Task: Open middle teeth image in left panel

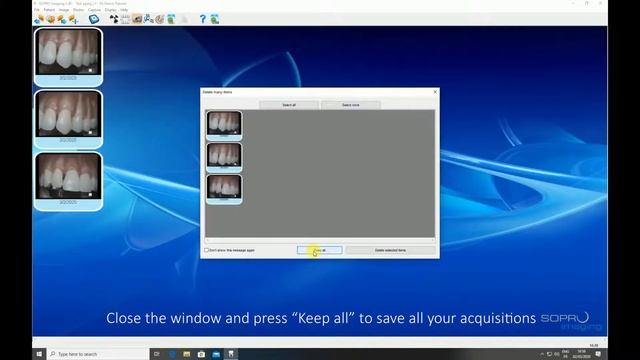Action: (68, 118)
